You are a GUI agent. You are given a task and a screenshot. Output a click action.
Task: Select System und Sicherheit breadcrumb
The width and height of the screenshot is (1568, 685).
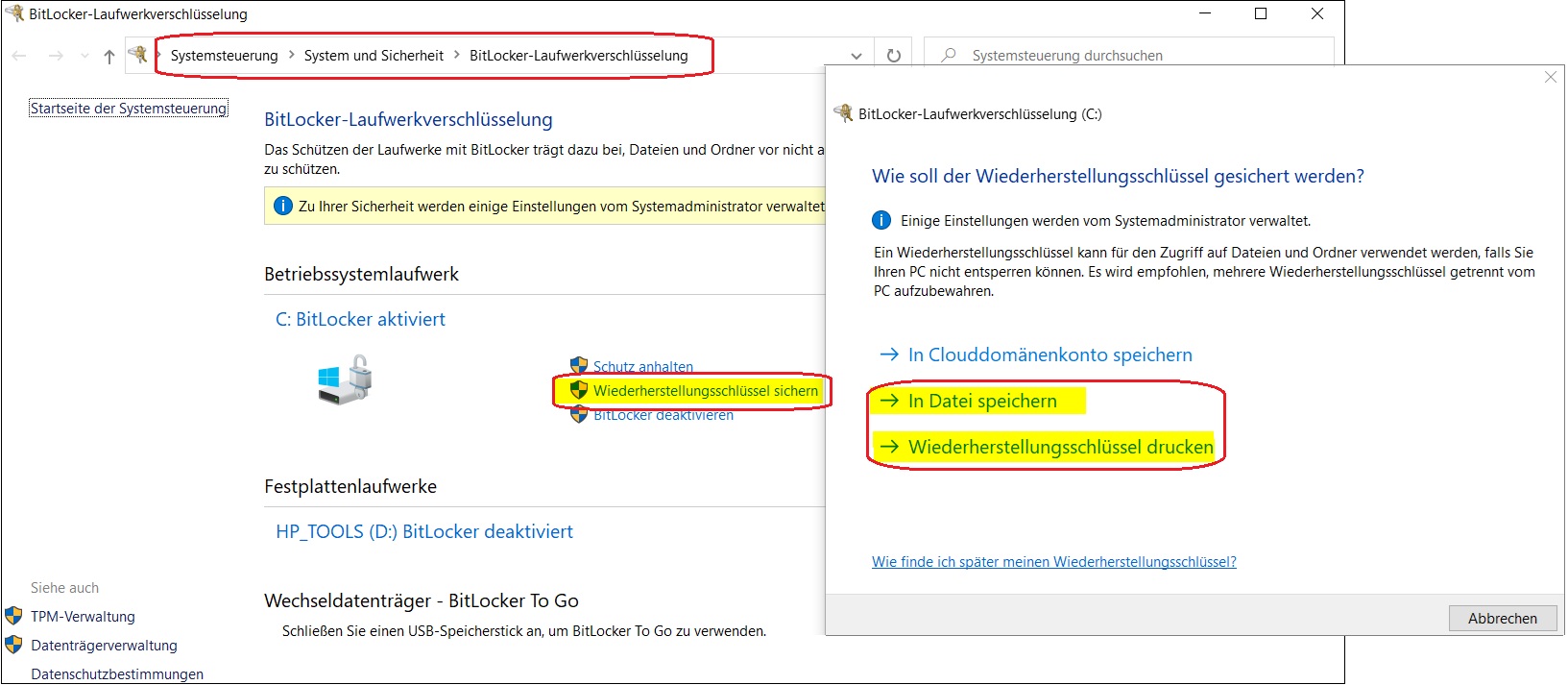click(x=374, y=56)
